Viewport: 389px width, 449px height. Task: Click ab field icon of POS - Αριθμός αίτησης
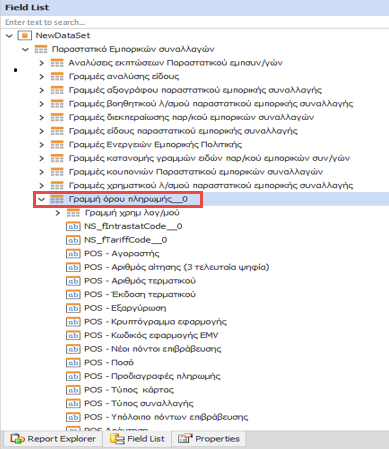click(x=73, y=268)
